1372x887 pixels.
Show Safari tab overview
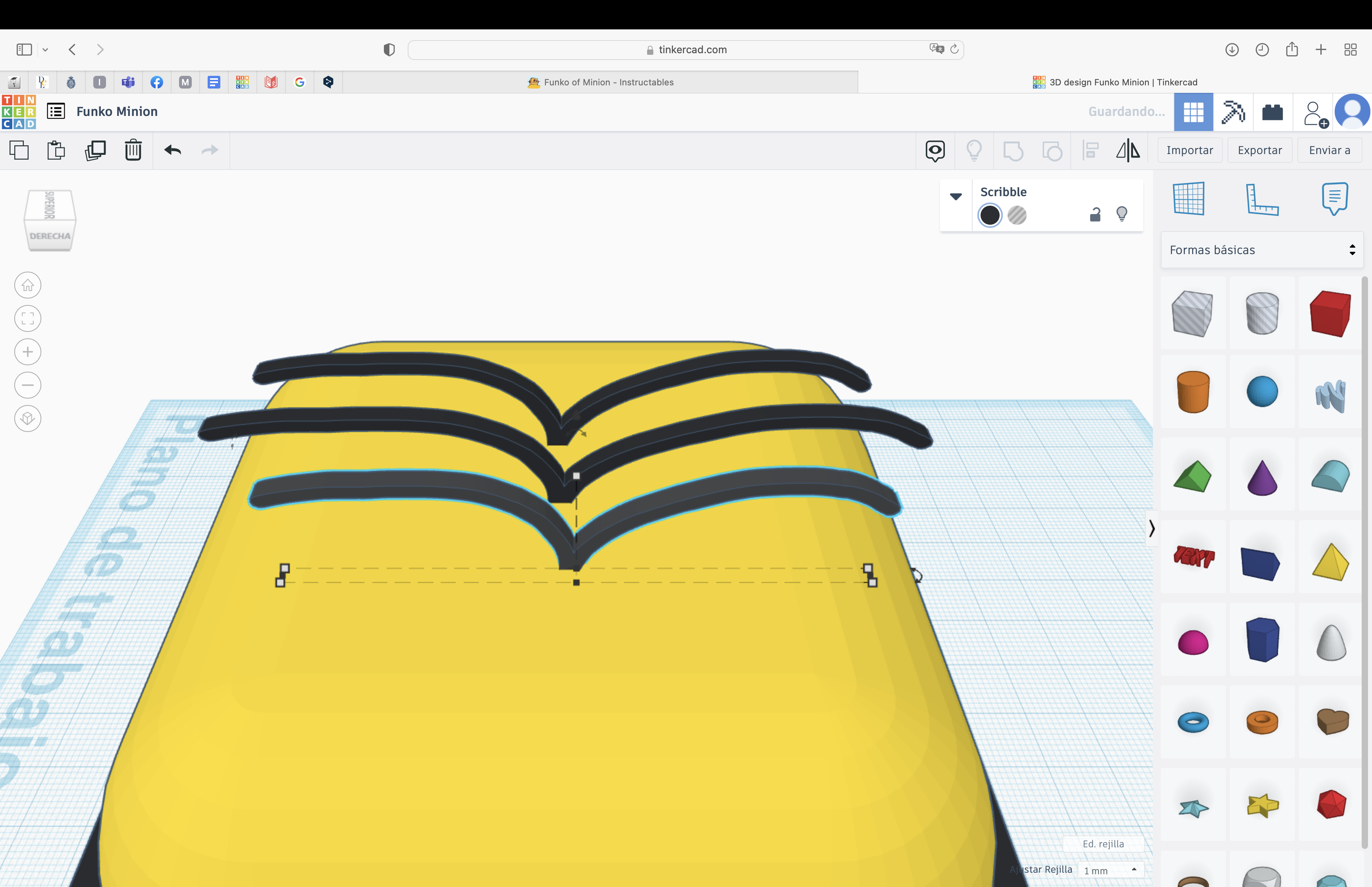pos(1351,50)
